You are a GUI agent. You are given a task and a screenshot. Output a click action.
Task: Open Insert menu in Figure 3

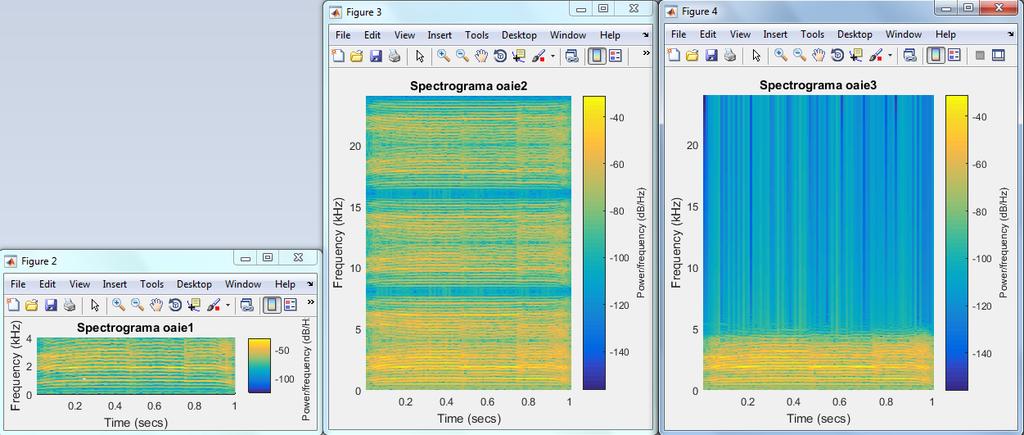click(440, 35)
